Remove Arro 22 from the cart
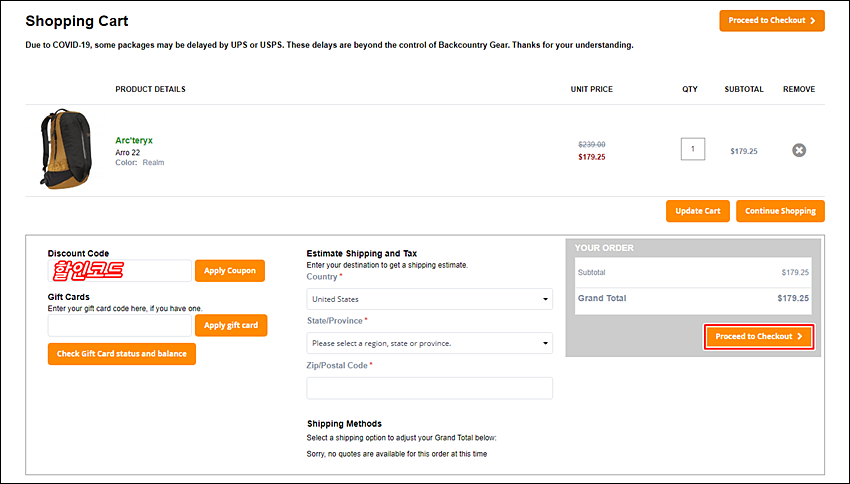 pyautogui.click(x=799, y=150)
